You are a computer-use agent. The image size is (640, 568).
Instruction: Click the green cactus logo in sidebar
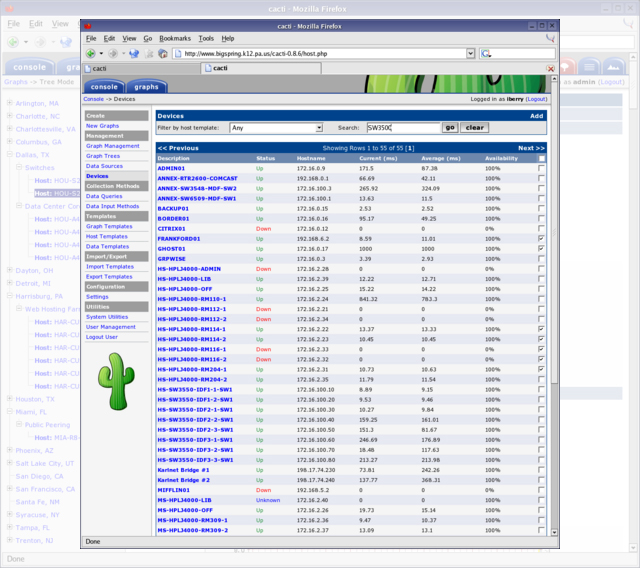coord(116,381)
